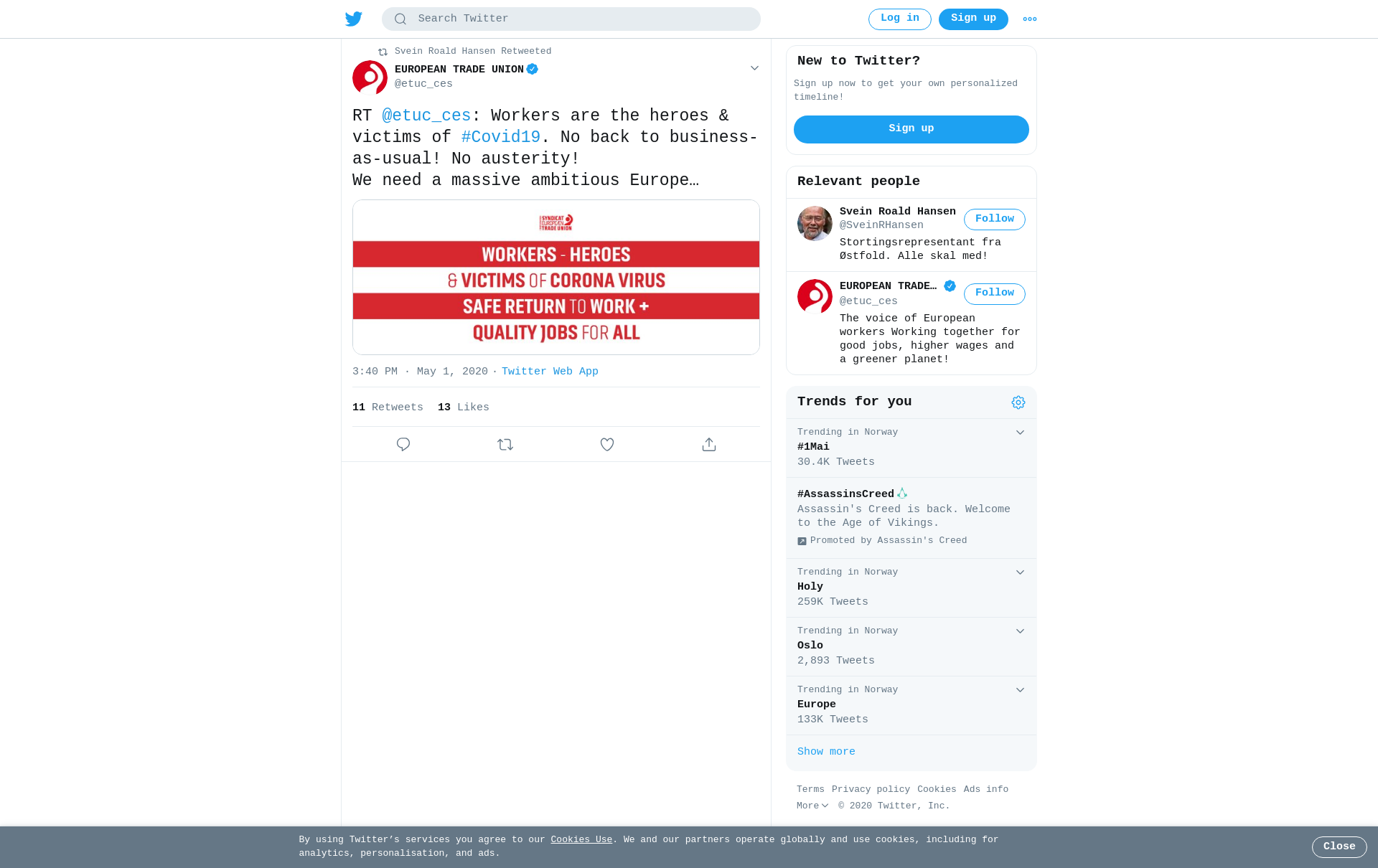Open the reply speech bubble icon
The image size is (1378, 868).
click(403, 445)
